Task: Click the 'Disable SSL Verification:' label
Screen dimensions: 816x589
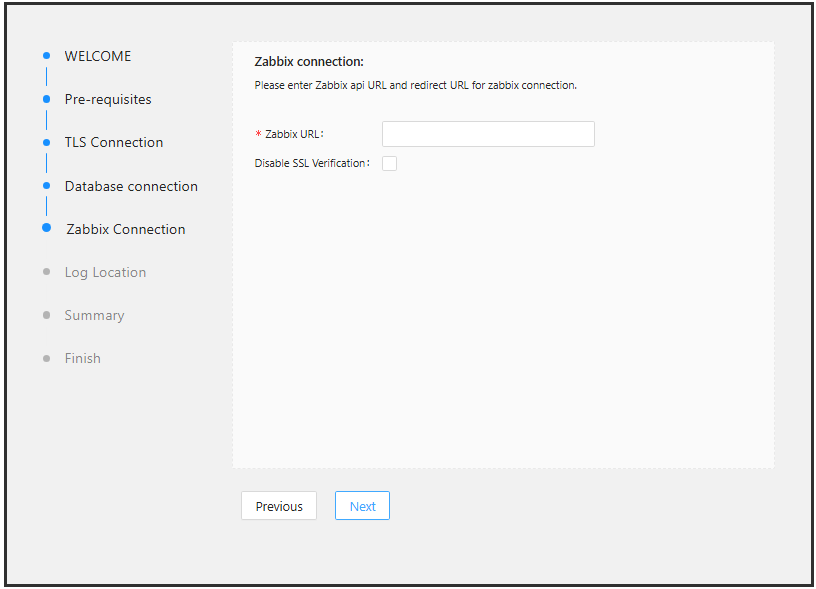Action: 312,163
